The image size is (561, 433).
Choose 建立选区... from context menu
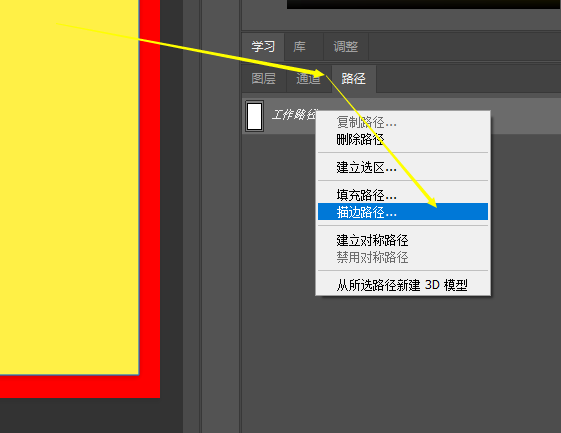[403, 167]
